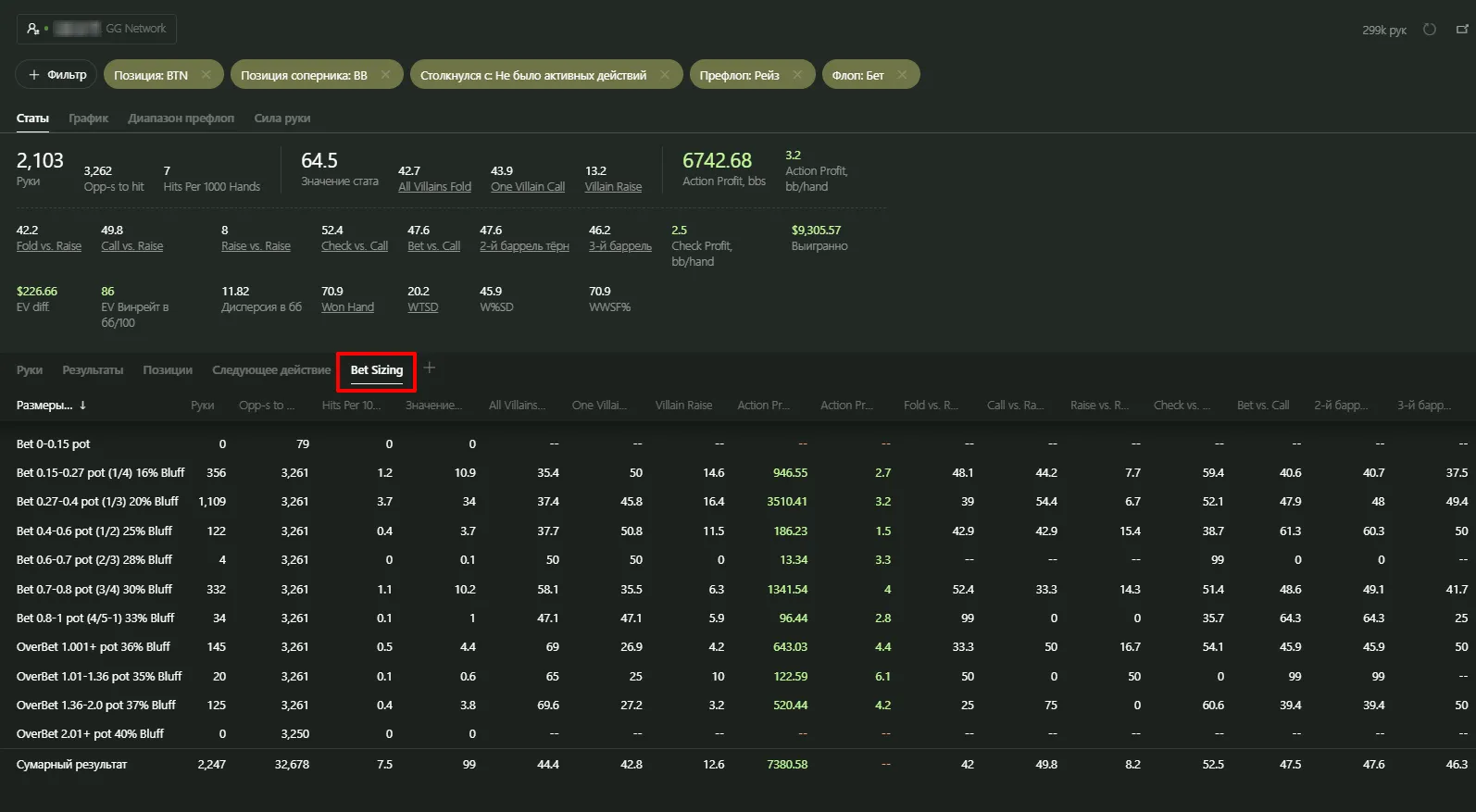This screenshot has height=812, width=1476.
Task: Switch to the Сила руки tab
Action: click(x=281, y=119)
